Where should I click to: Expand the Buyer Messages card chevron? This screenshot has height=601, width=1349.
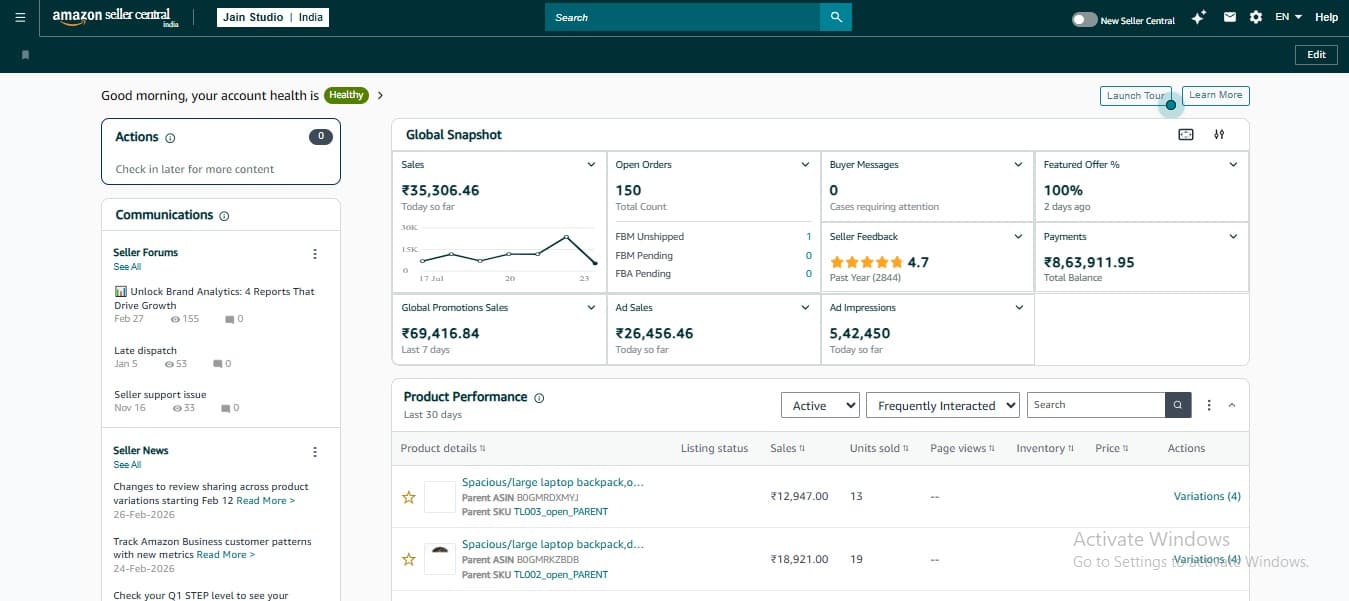coord(1019,165)
